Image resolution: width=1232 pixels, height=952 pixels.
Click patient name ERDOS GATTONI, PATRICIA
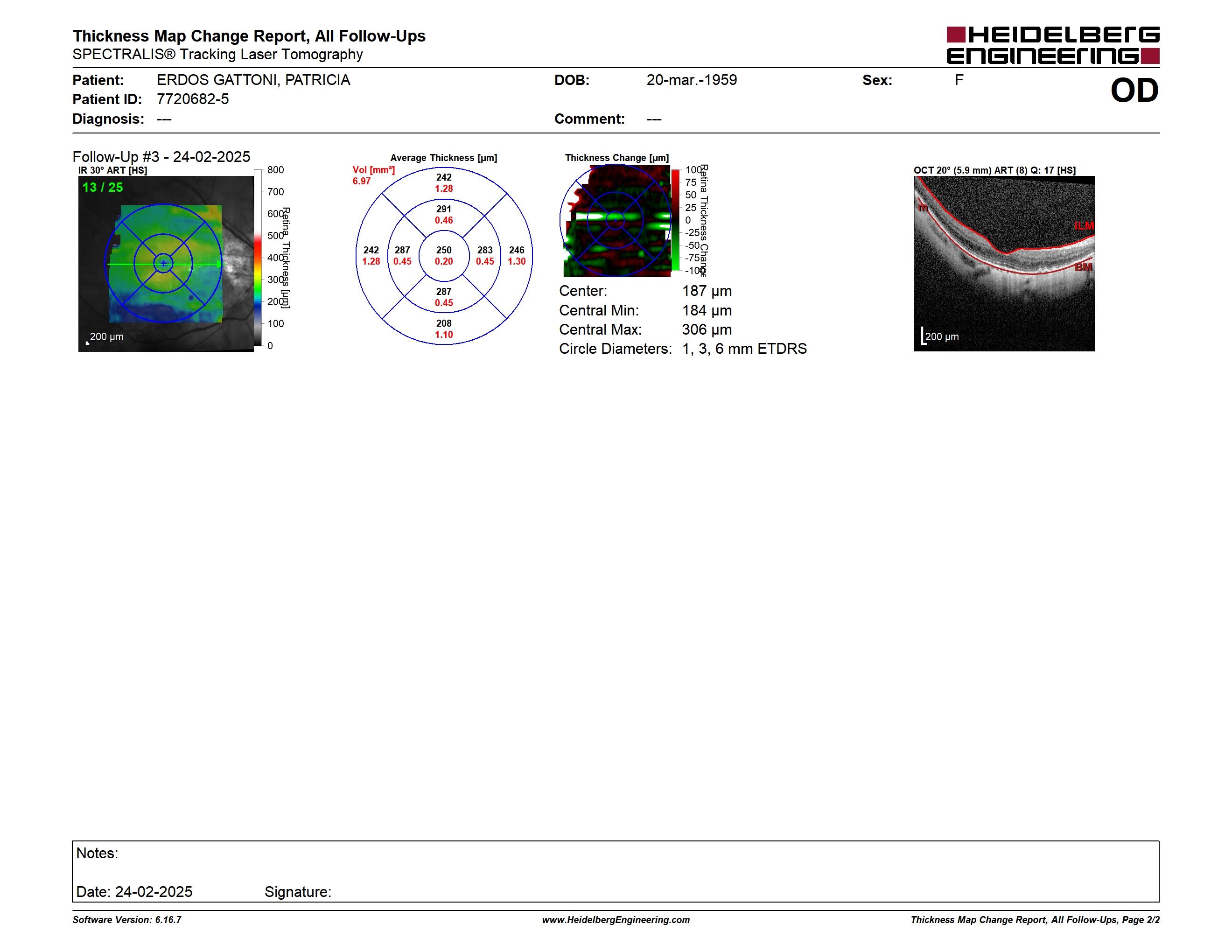coord(253,80)
